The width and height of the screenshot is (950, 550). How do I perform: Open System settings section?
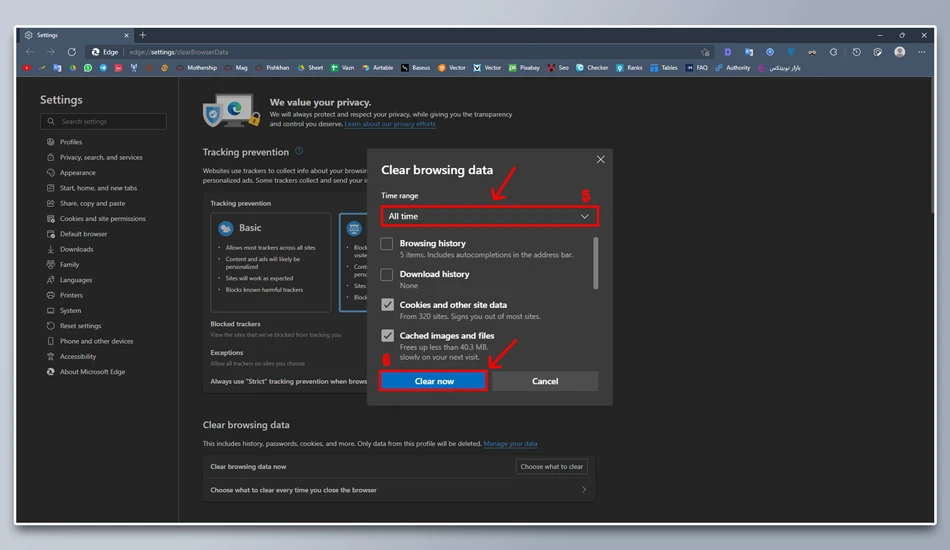(70, 311)
